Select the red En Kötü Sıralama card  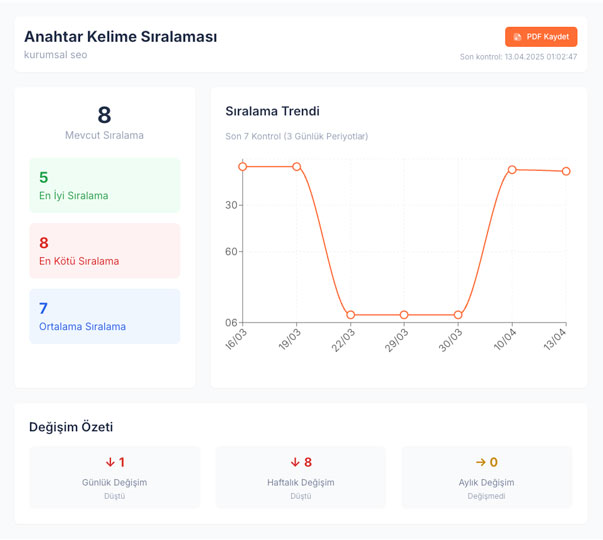tap(105, 250)
